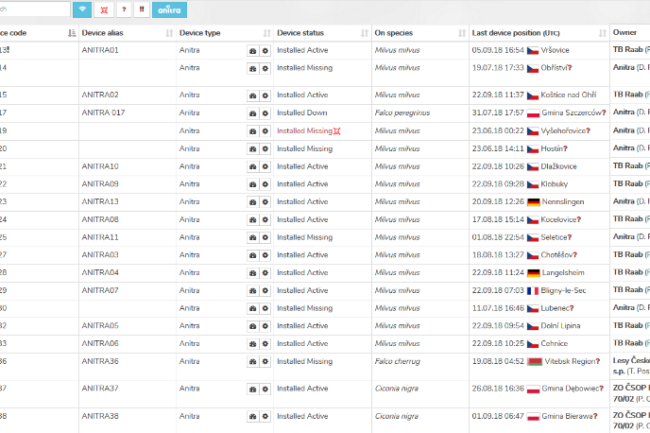Click dashboard icon left of gear in ANITRA10 row
The image size is (650, 433).
251,167
